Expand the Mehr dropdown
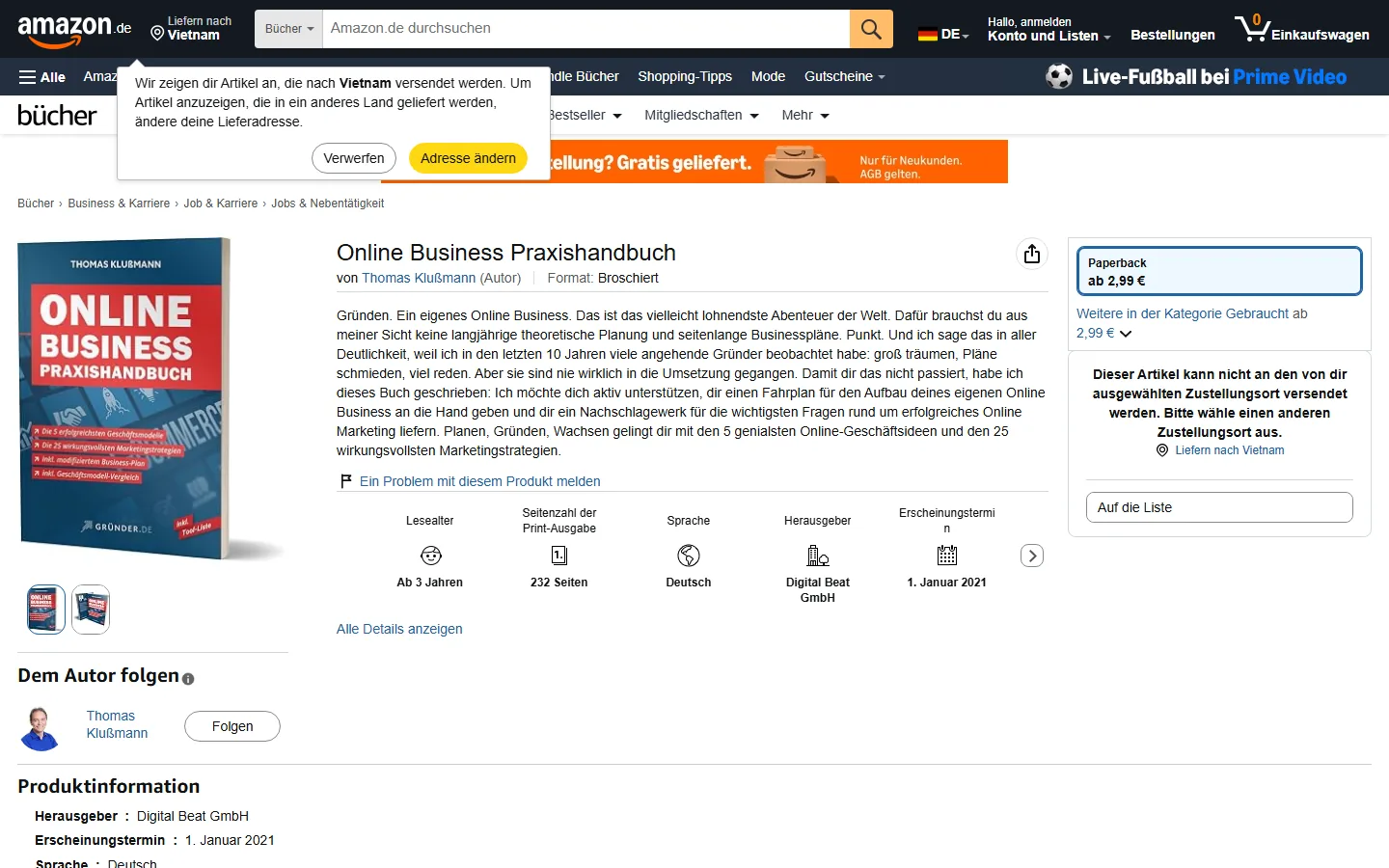Image resolution: width=1389 pixels, height=868 pixels. [805, 115]
